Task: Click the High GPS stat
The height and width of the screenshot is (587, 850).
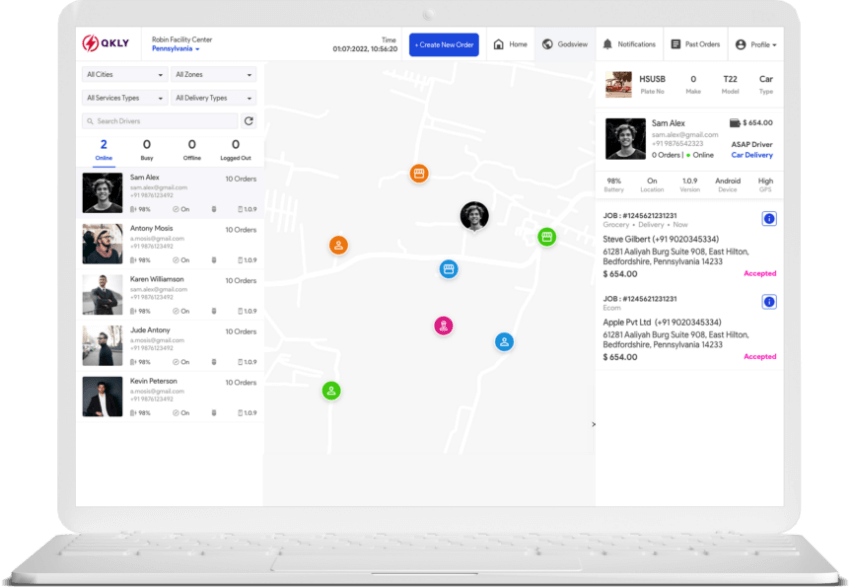Action: pyautogui.click(x=765, y=185)
